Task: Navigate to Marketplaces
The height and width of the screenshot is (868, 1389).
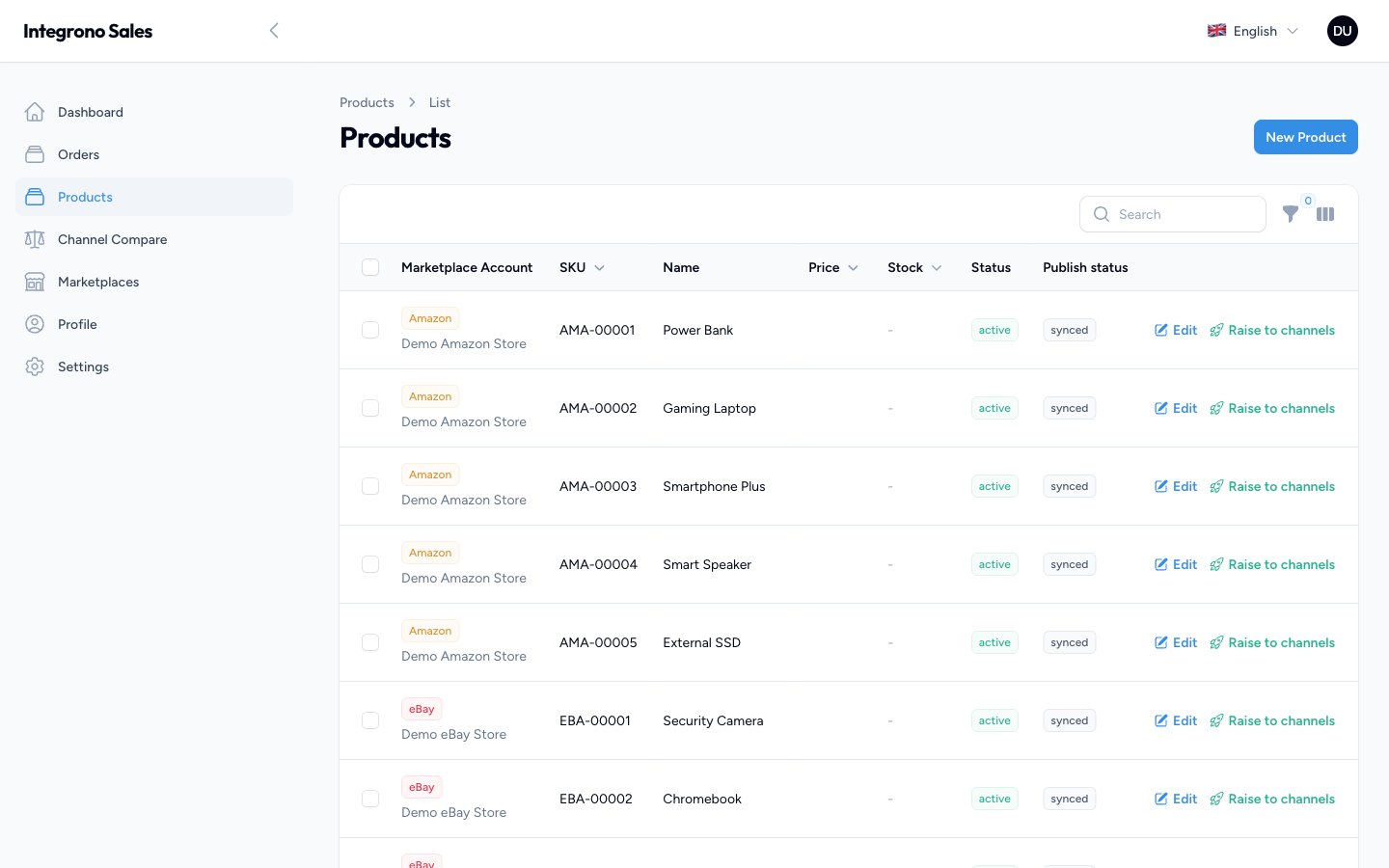Action: [154, 282]
